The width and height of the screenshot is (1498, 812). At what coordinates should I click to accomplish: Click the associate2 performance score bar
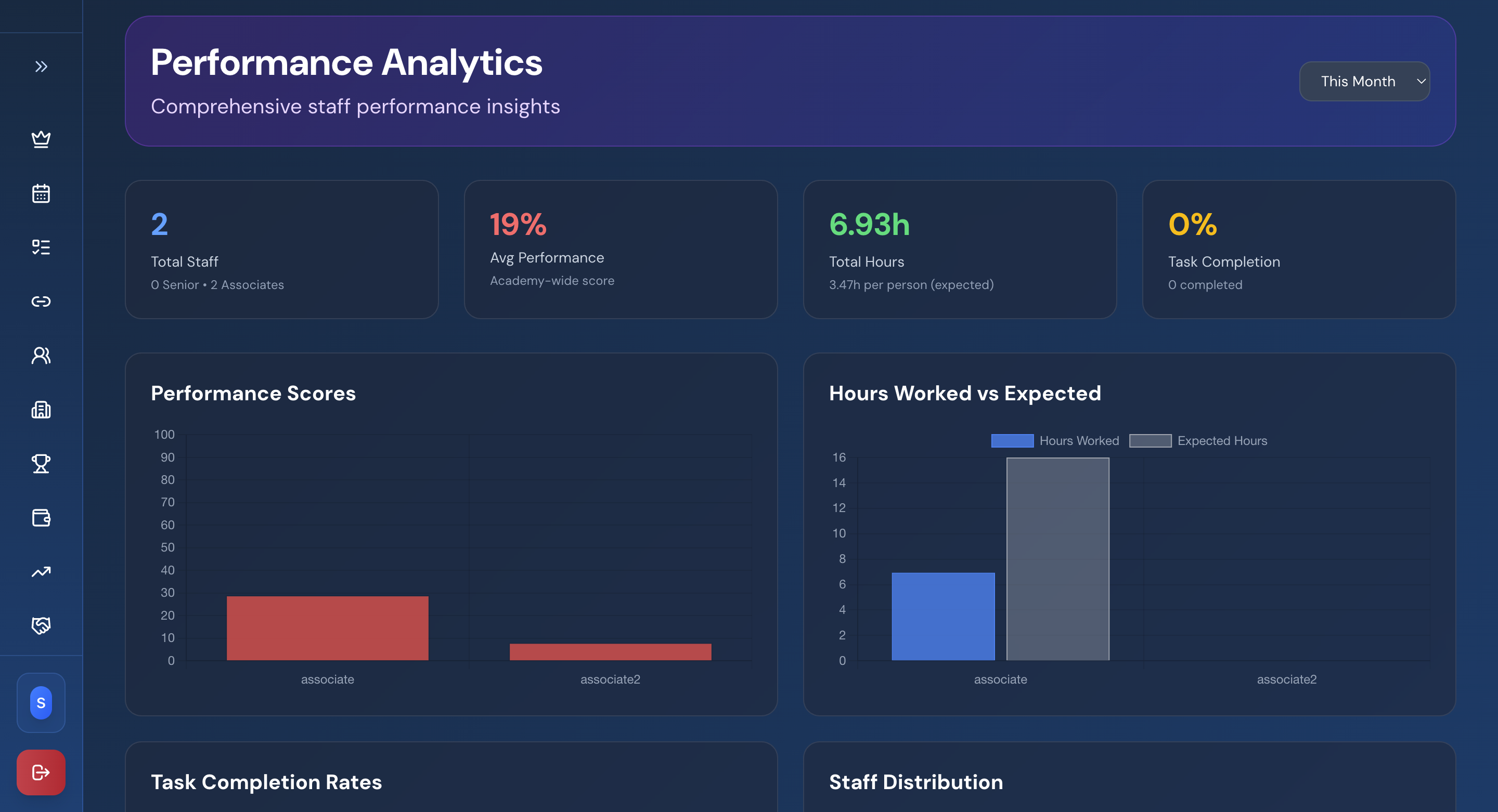tap(610, 651)
